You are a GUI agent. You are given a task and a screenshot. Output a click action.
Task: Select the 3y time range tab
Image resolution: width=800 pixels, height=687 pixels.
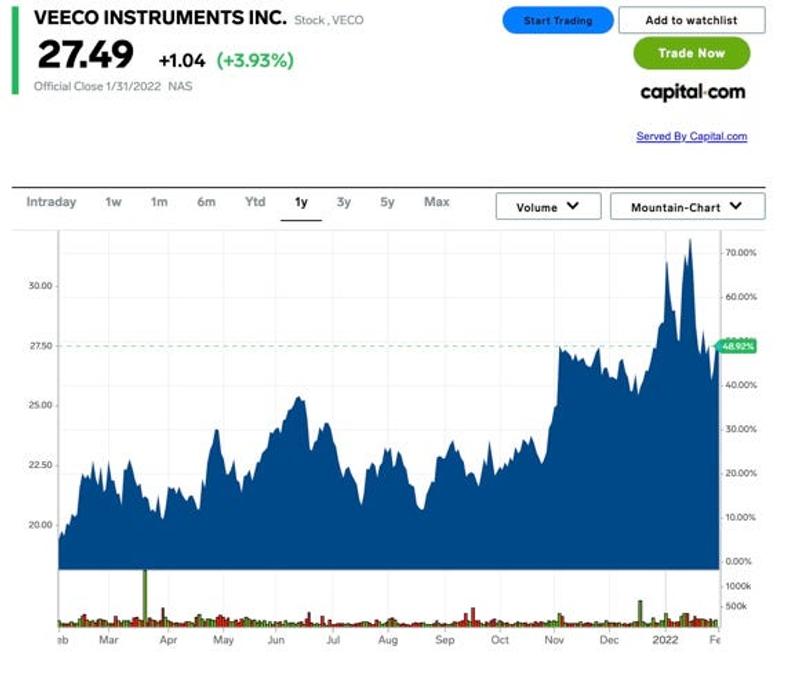click(x=344, y=202)
